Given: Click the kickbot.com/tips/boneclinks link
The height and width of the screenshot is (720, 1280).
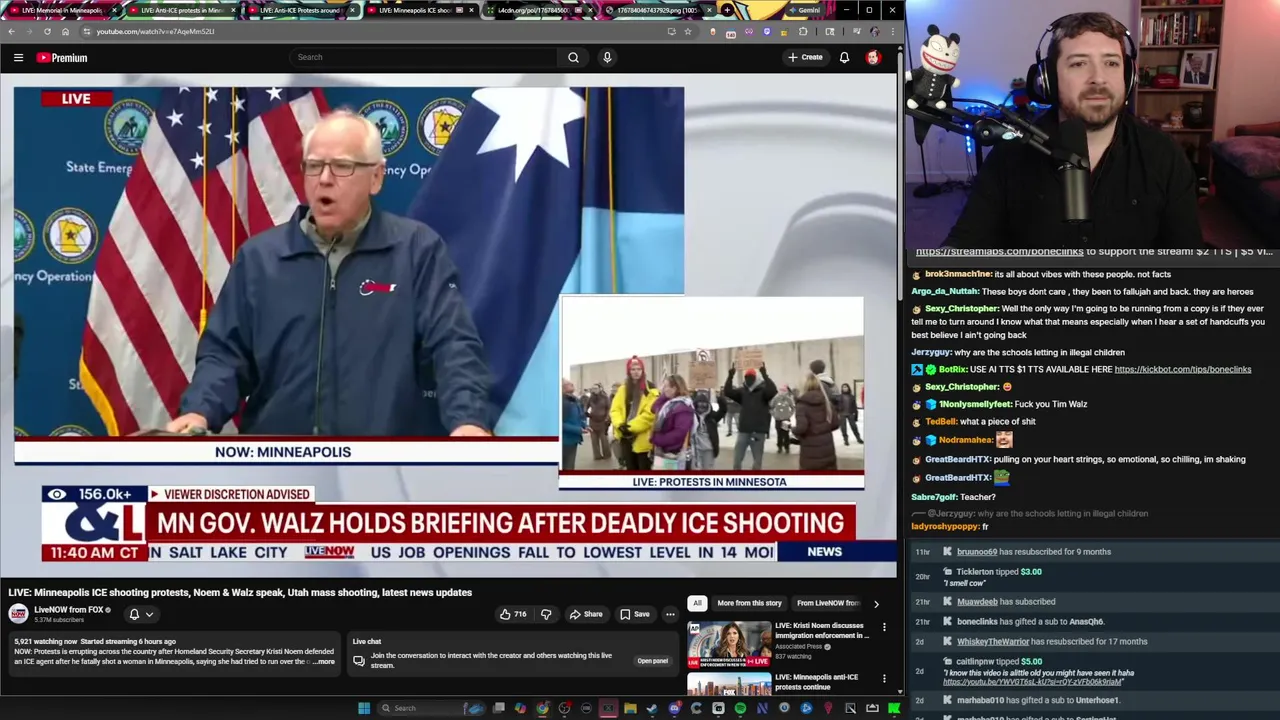Looking at the screenshot, I should click(1182, 369).
